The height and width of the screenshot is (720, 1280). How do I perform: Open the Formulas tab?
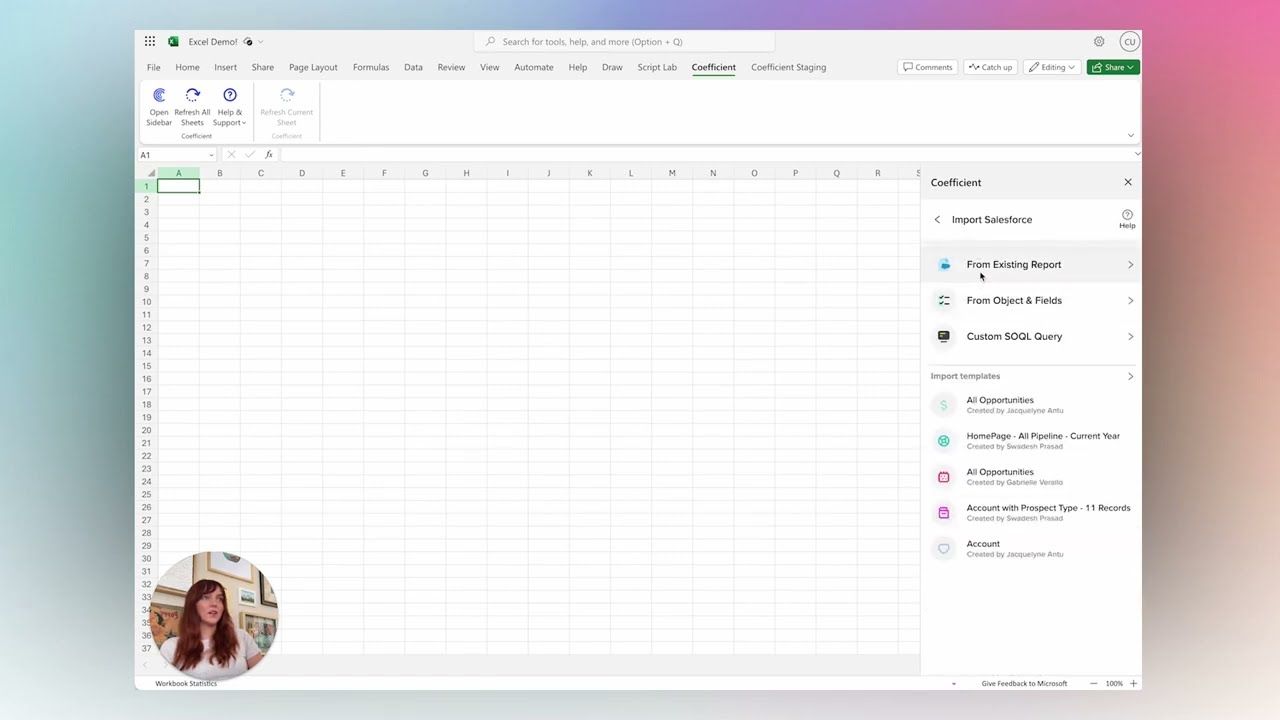click(371, 67)
